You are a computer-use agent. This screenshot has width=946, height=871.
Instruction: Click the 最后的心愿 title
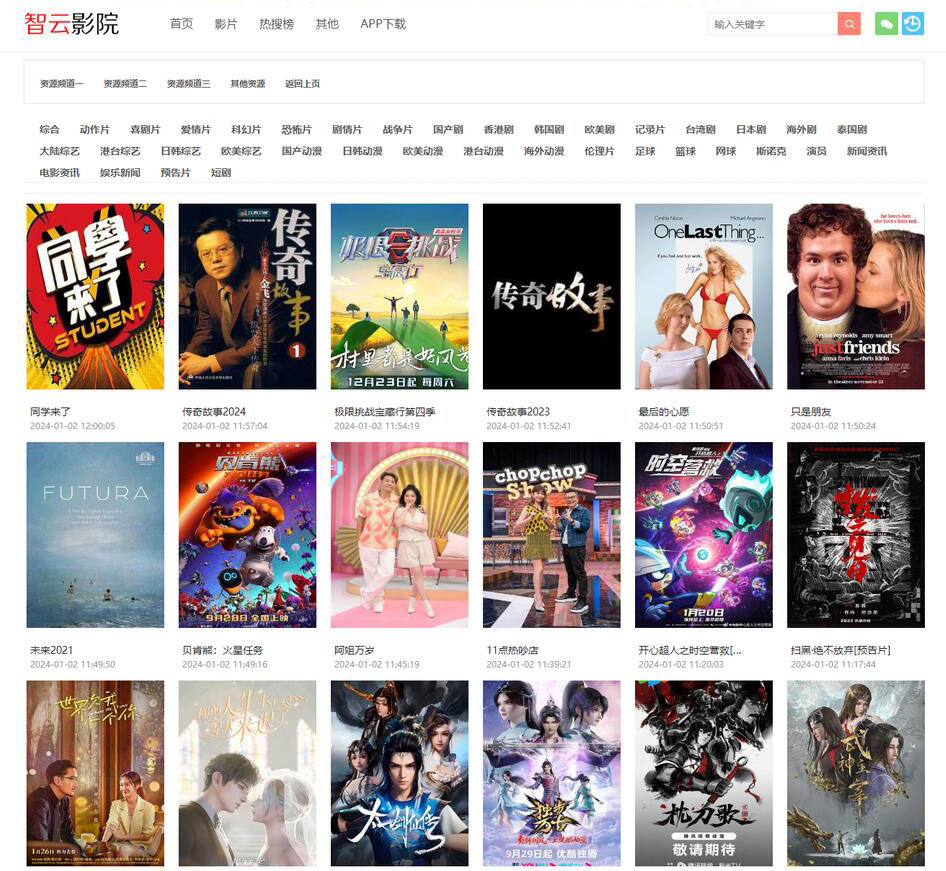click(664, 412)
